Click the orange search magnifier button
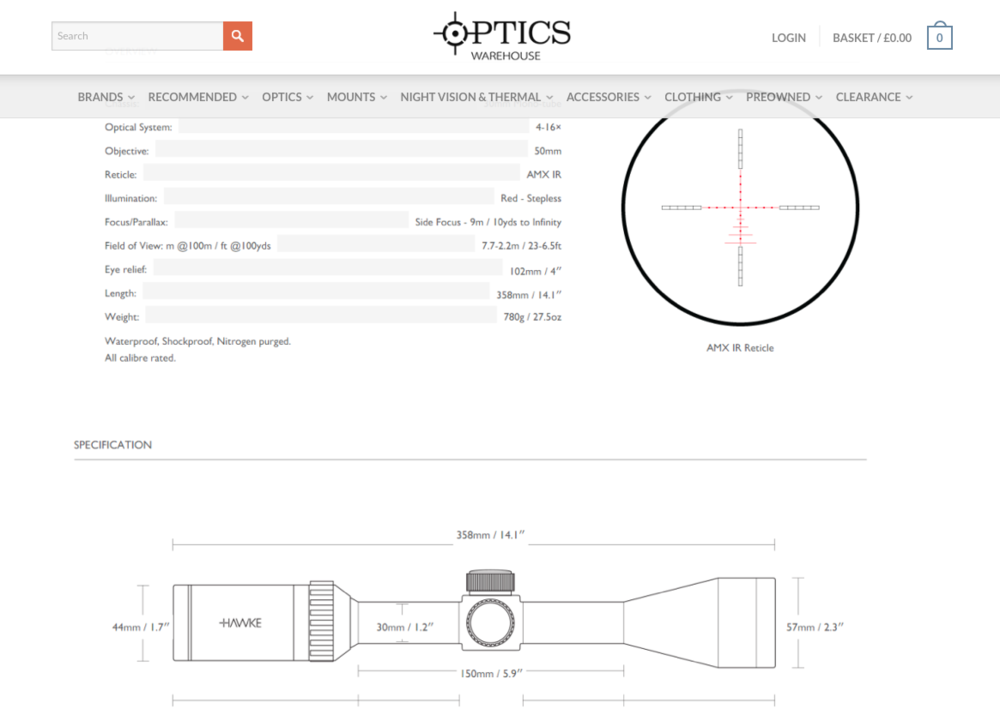Viewport: 1000px width, 715px height. click(x=237, y=36)
